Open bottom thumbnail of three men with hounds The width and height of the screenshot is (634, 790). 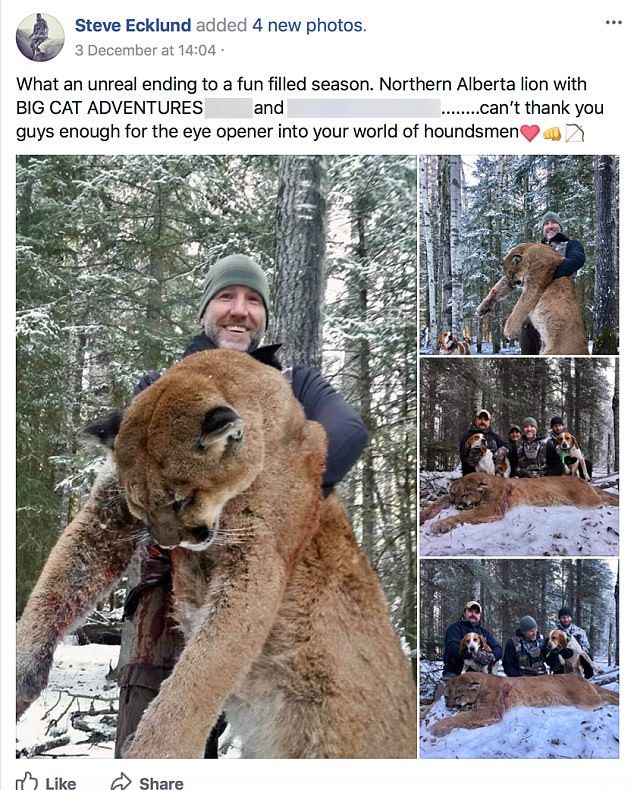[519, 659]
